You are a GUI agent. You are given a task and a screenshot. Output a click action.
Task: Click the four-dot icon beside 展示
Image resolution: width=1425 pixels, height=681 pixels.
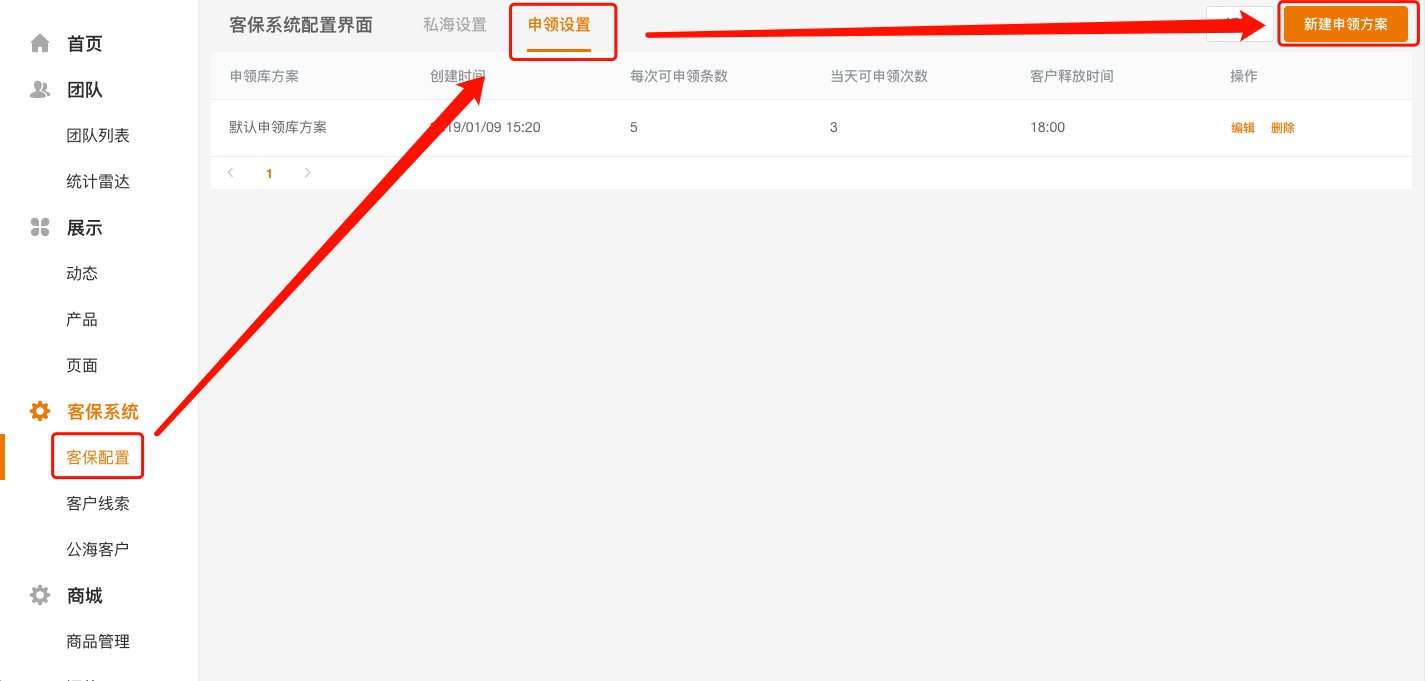coord(40,227)
